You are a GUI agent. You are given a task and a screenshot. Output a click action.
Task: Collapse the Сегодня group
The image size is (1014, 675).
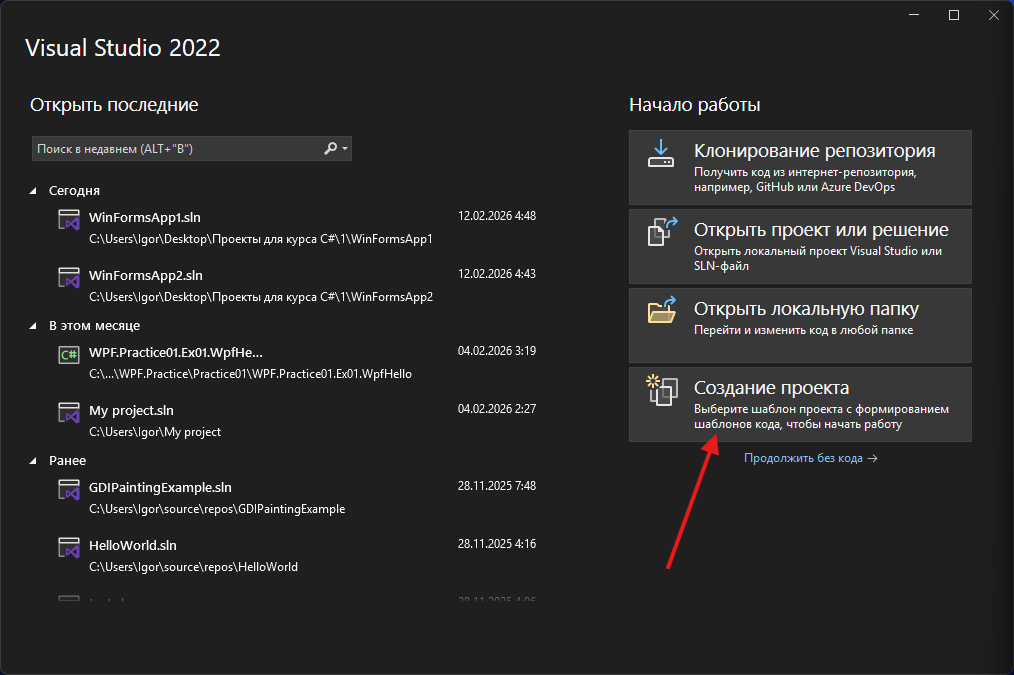[x=33, y=191]
